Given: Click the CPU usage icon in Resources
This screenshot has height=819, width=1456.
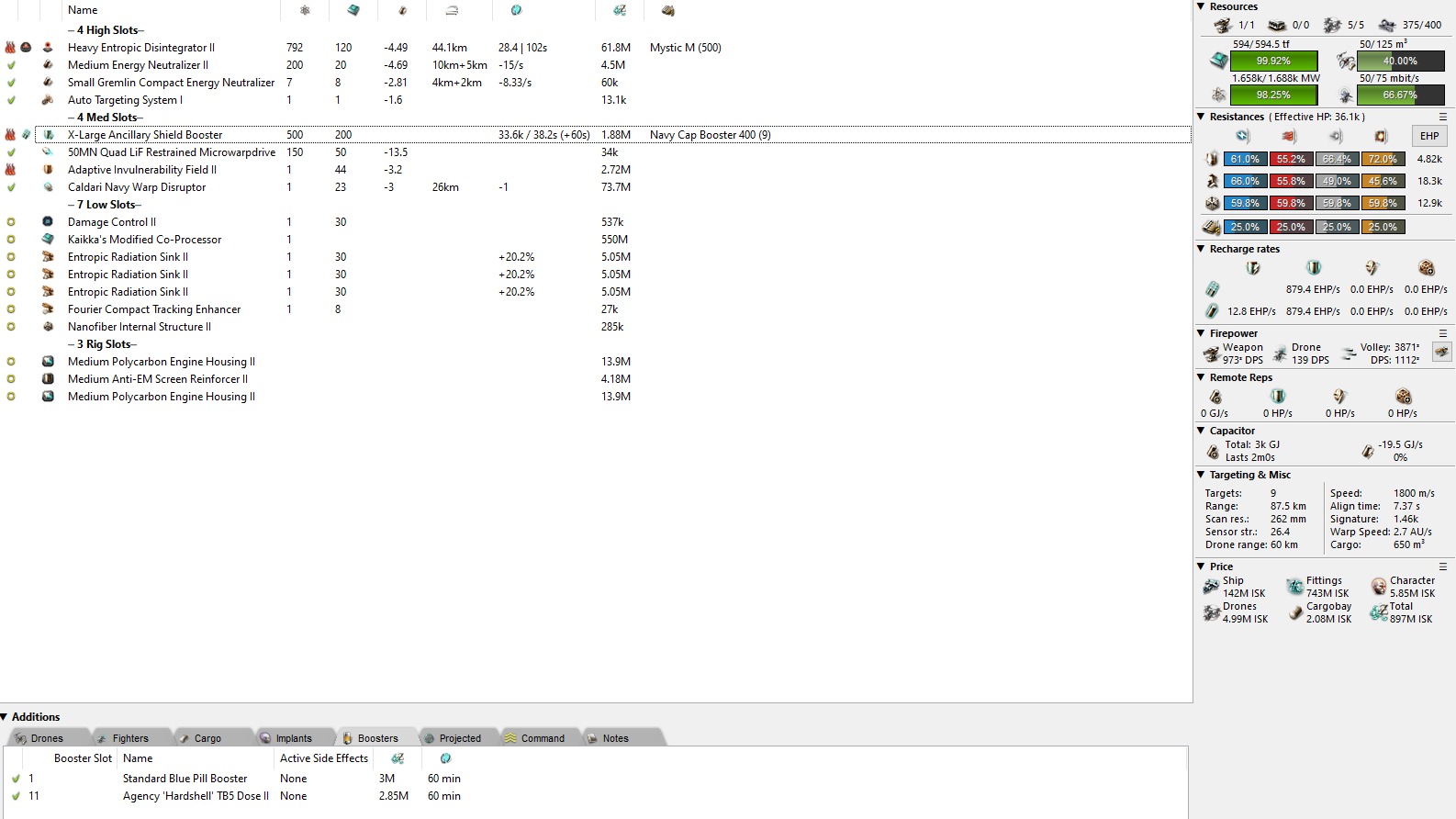Looking at the screenshot, I should (1218, 61).
